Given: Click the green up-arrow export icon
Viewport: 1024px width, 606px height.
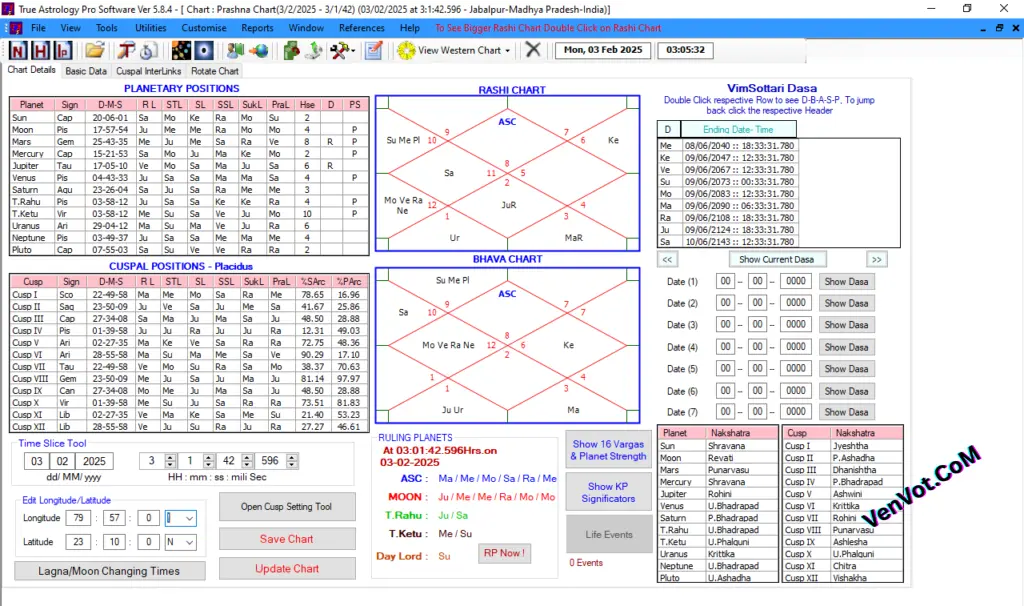Looking at the screenshot, I should click(313, 50).
